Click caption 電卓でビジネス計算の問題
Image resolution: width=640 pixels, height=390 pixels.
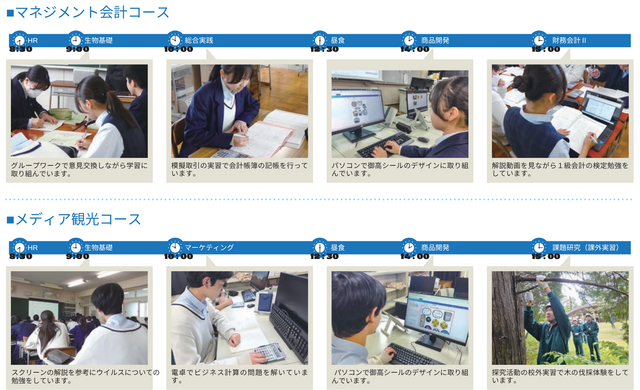coord(240,376)
